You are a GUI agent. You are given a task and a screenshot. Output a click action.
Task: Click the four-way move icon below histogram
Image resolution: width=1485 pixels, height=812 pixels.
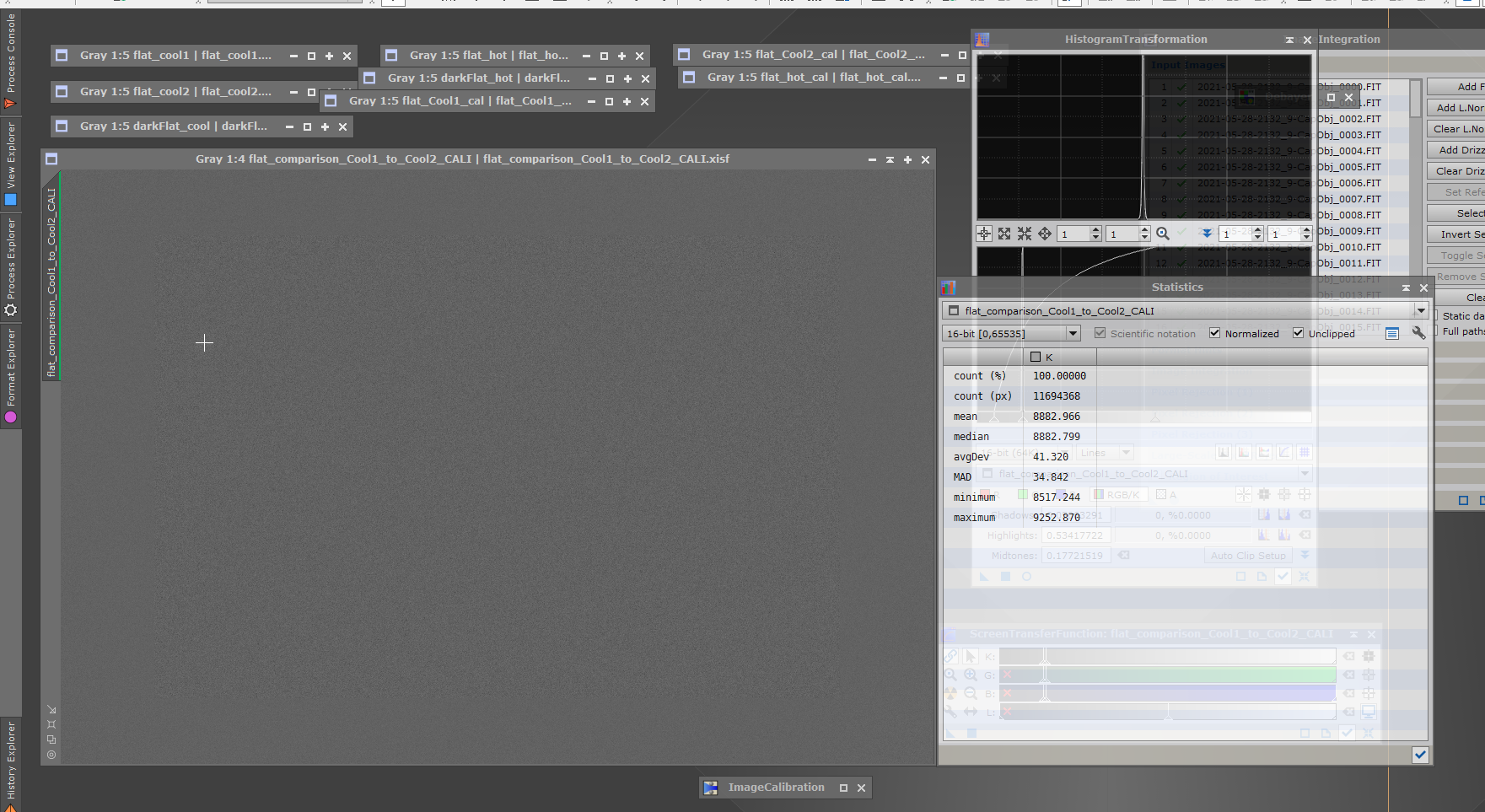[1045, 234]
